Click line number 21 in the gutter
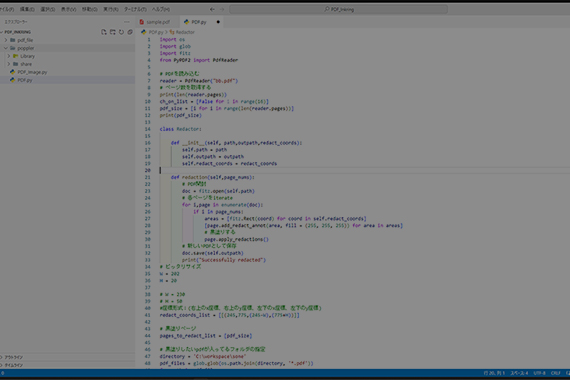The height and width of the screenshot is (380, 570). point(148,177)
